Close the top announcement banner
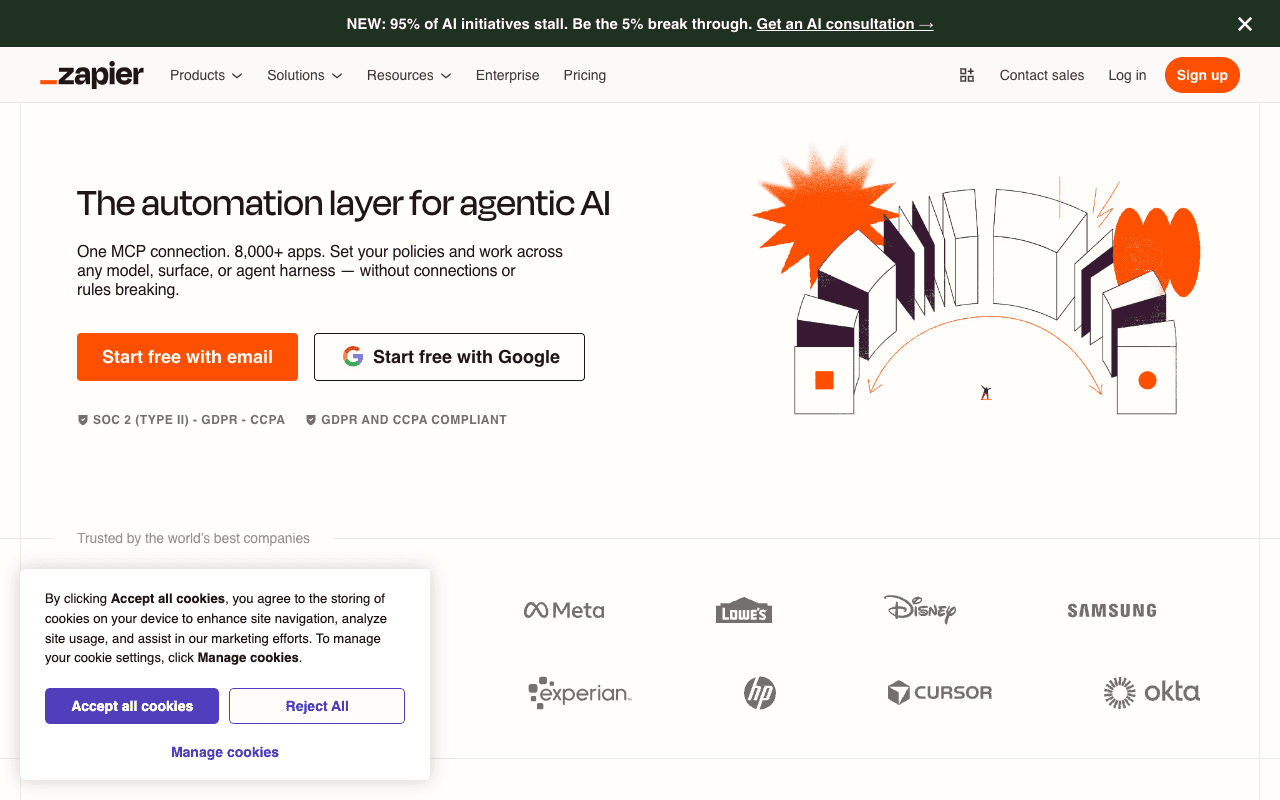Screen dimensions: 1280x800 [x=1245, y=24]
